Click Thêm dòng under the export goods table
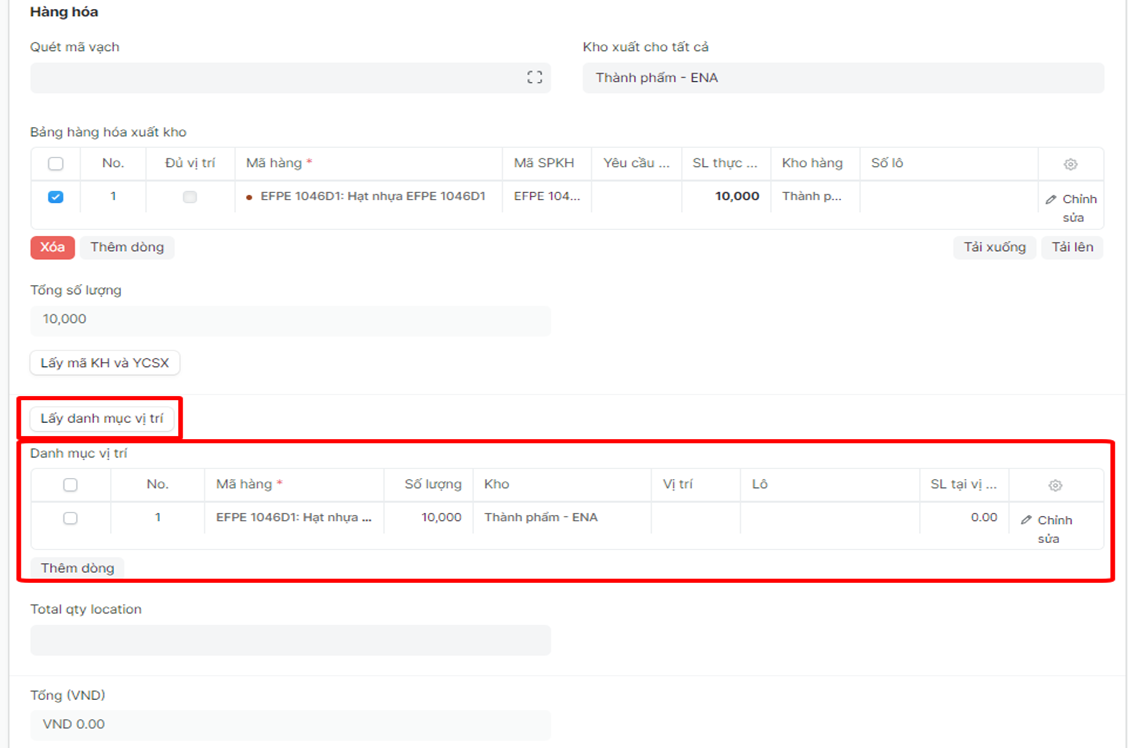The height and width of the screenshot is (748, 1128). (x=127, y=247)
